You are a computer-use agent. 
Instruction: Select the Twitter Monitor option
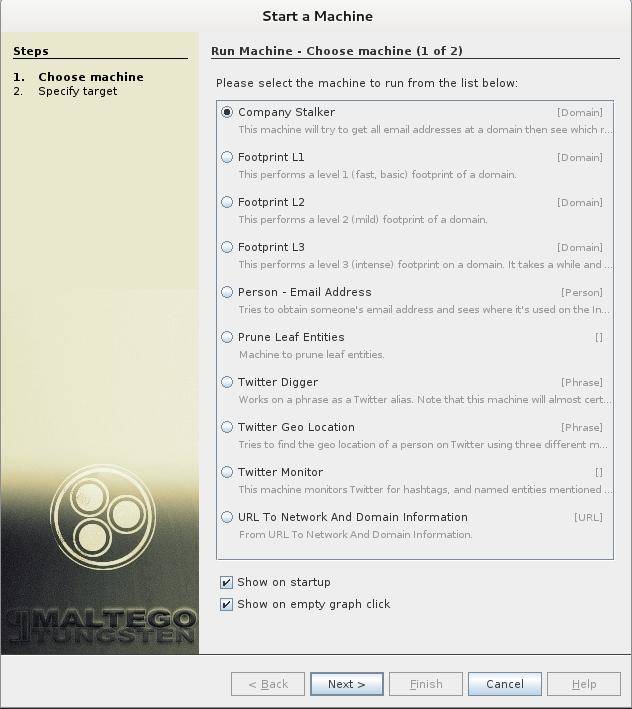point(227,472)
